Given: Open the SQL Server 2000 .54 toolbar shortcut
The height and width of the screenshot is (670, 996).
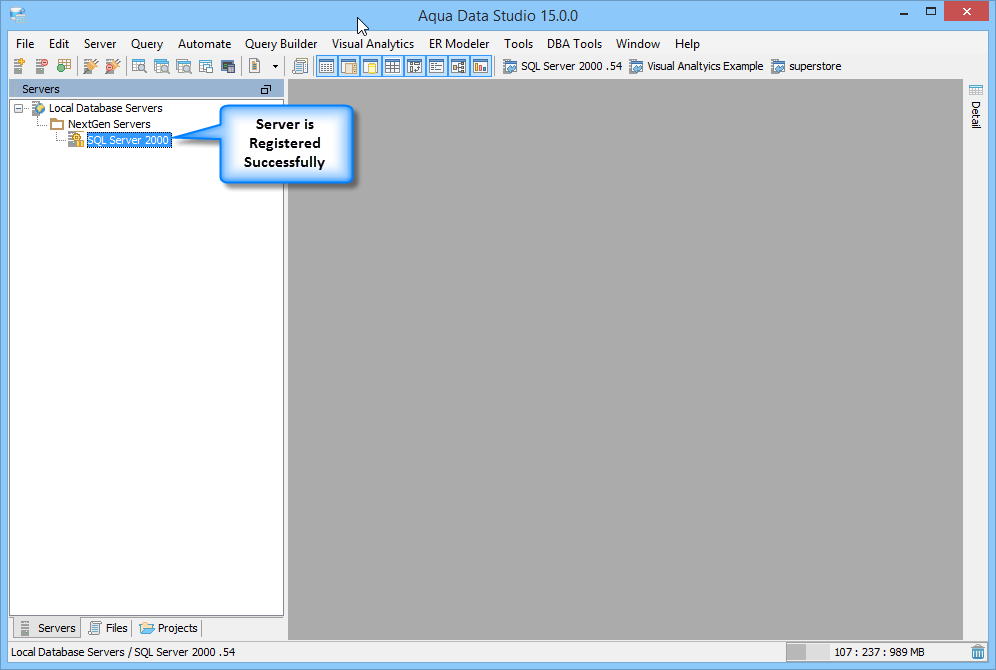Looking at the screenshot, I should click(x=562, y=66).
